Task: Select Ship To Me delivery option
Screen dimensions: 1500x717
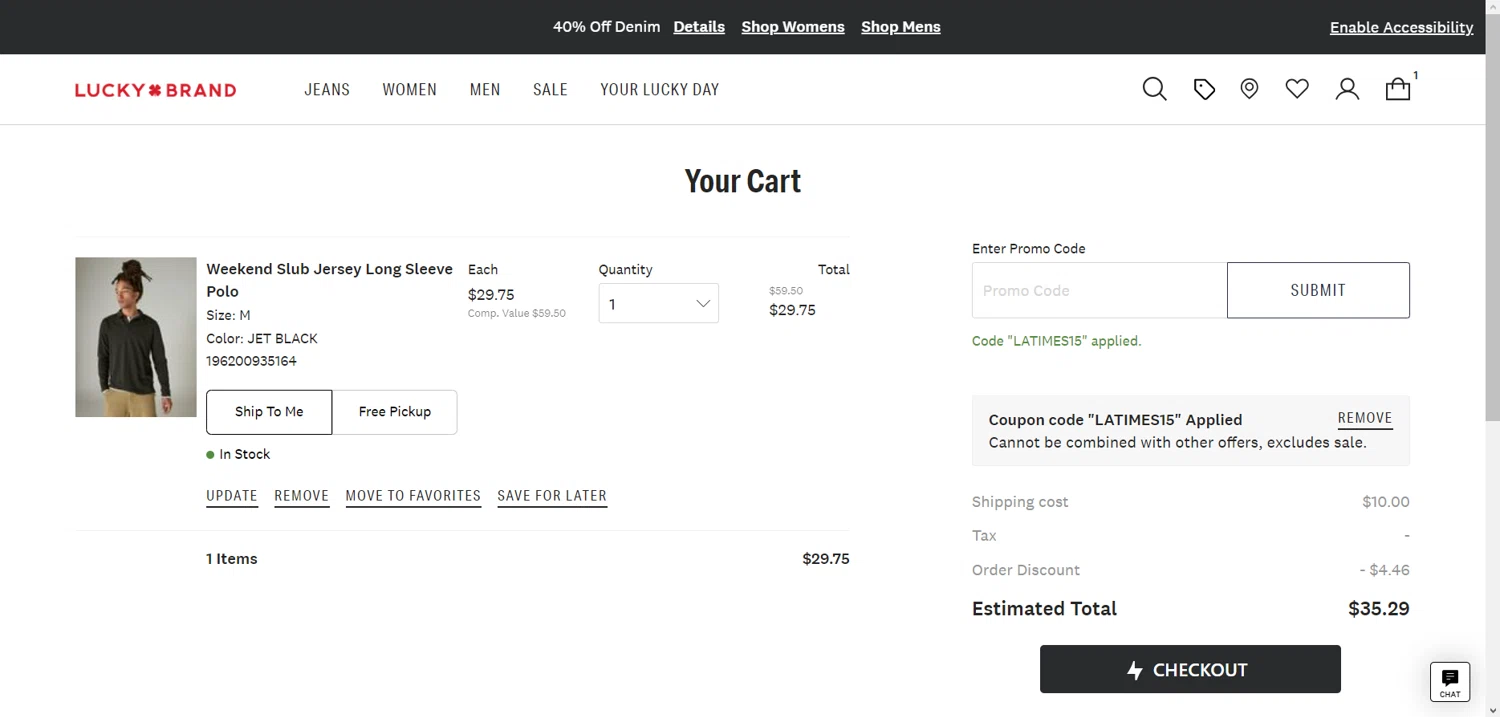Action: [x=269, y=412]
